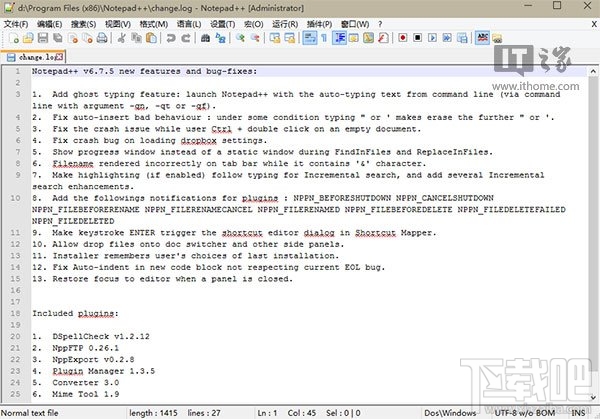600x419 pixels.
Task: Click the Close document toolbar icon
Action: [x=73, y=38]
